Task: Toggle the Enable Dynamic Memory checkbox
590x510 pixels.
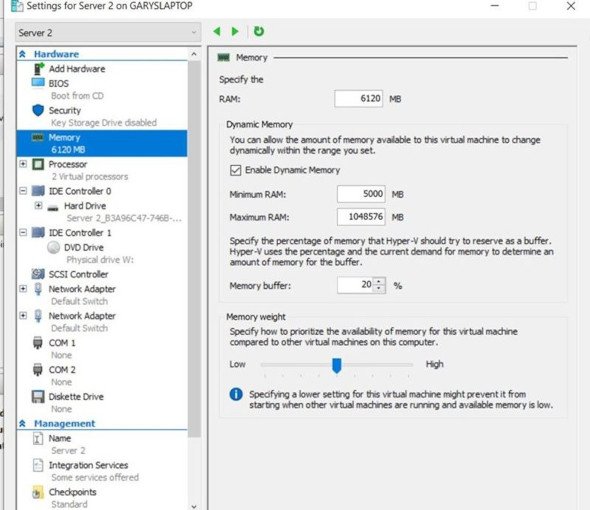Action: click(236, 170)
